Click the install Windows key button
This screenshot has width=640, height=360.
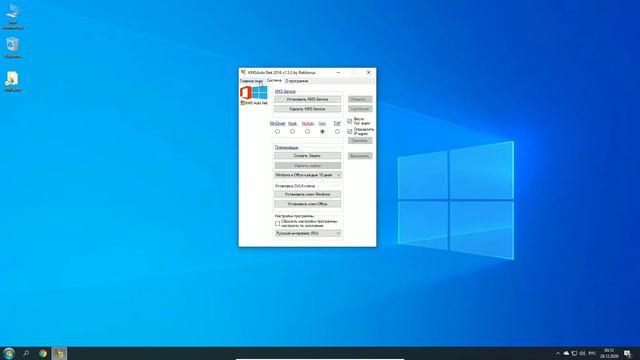(307, 194)
